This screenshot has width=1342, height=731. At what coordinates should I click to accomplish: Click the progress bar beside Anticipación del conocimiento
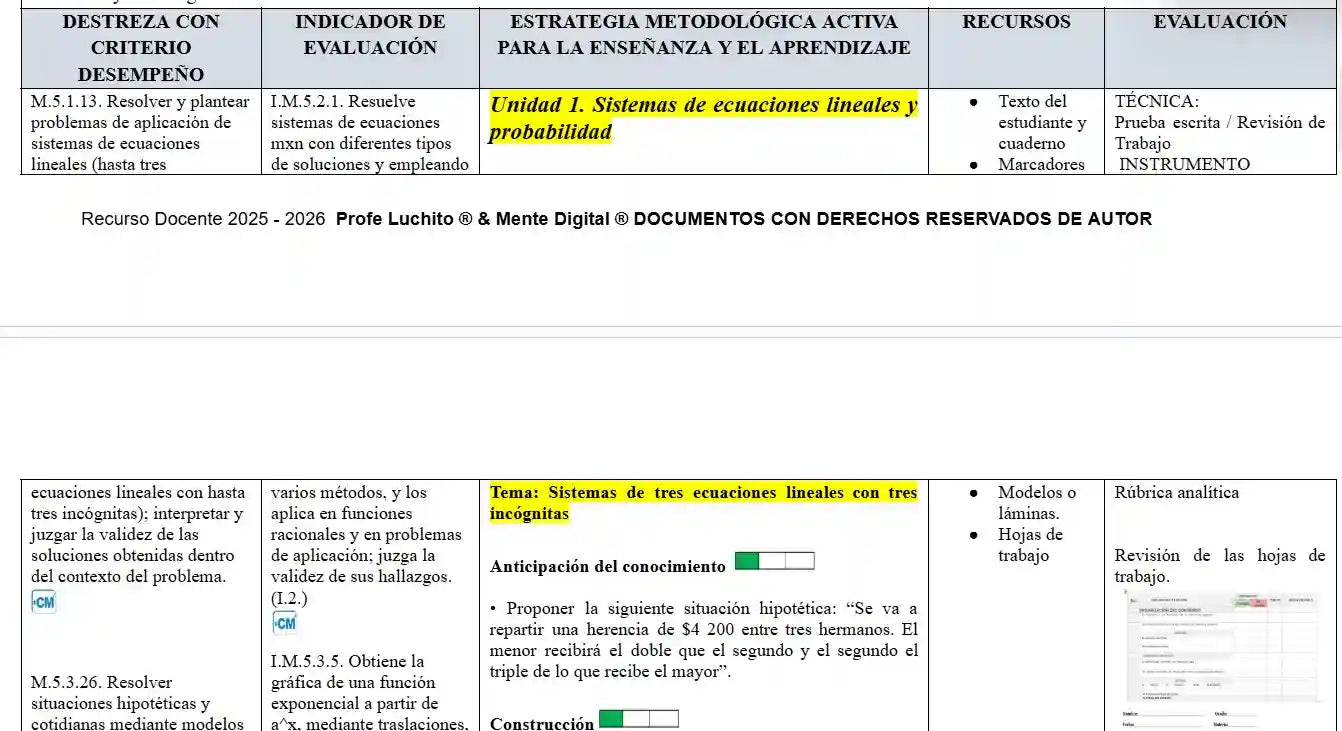pos(774,561)
